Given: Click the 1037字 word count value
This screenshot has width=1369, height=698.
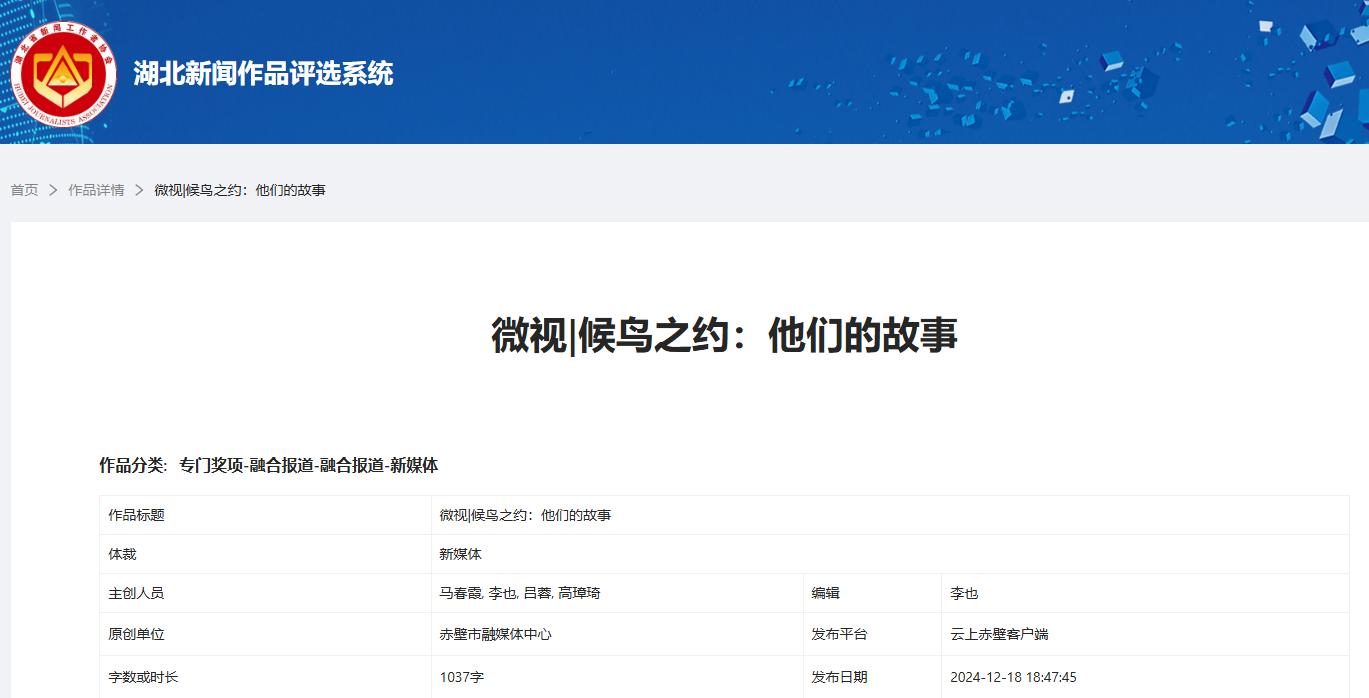Looking at the screenshot, I should [x=461, y=677].
